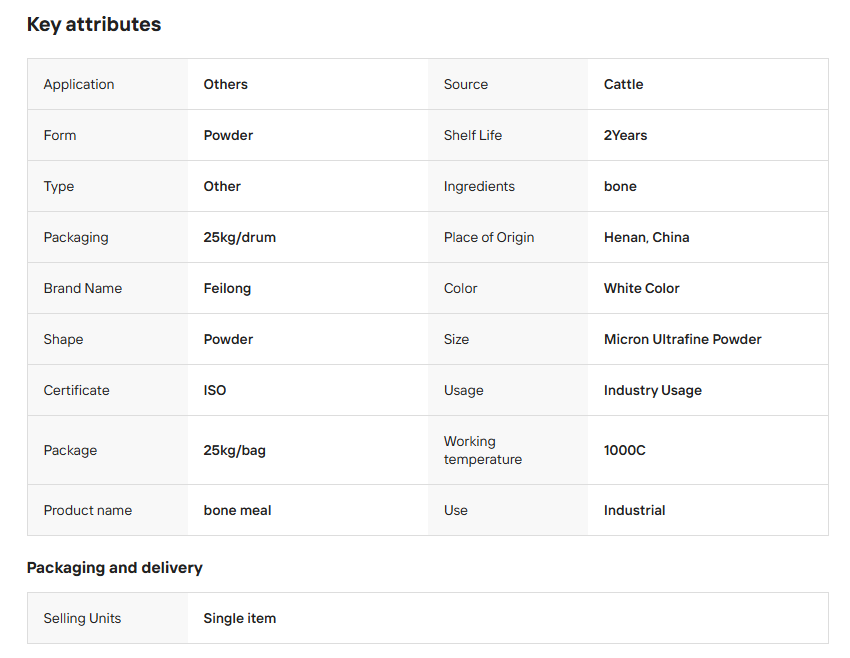850x658 pixels.
Task: Click the 25kg/drum packaging value
Action: tap(239, 237)
